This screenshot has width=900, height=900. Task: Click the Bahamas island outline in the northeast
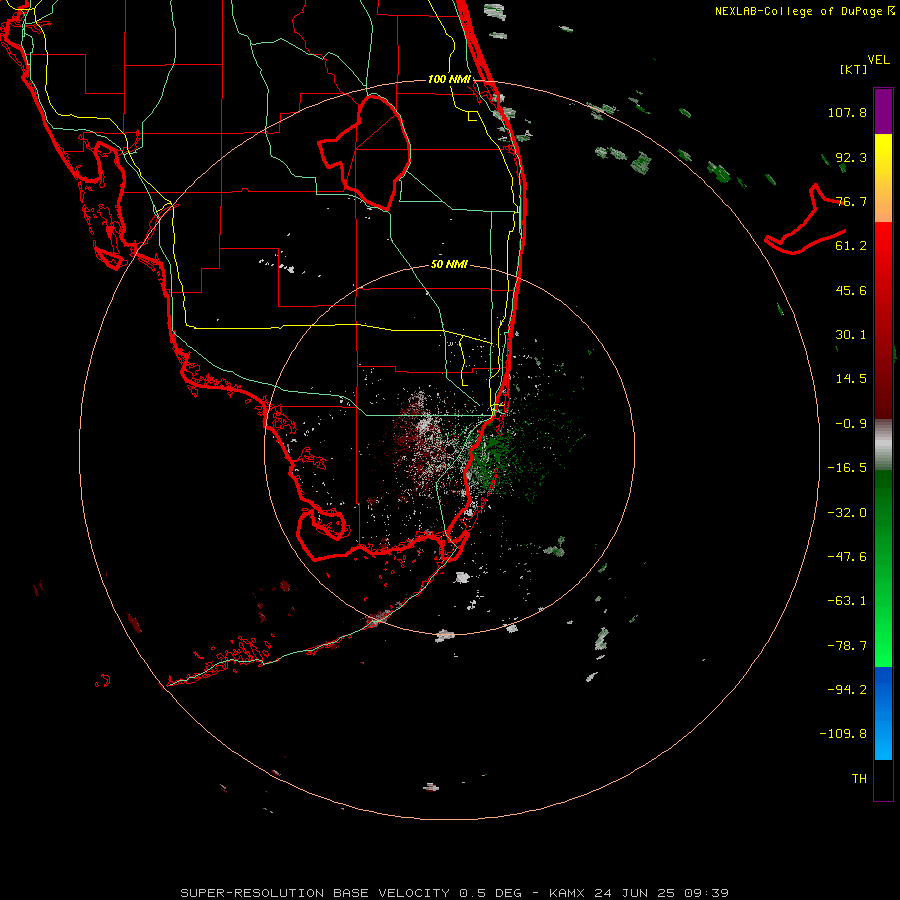tap(805, 219)
